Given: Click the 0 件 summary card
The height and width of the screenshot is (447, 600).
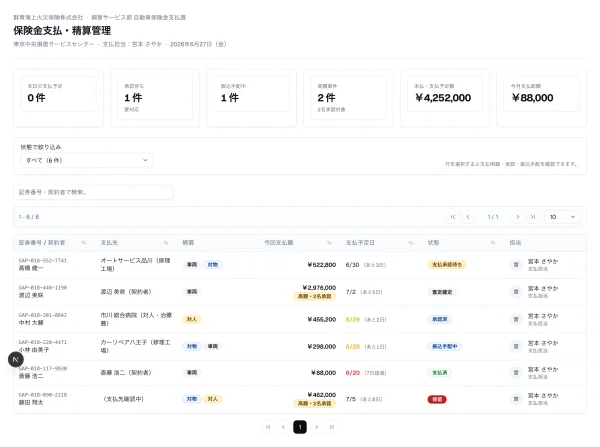Looking at the screenshot, I should tap(59, 98).
